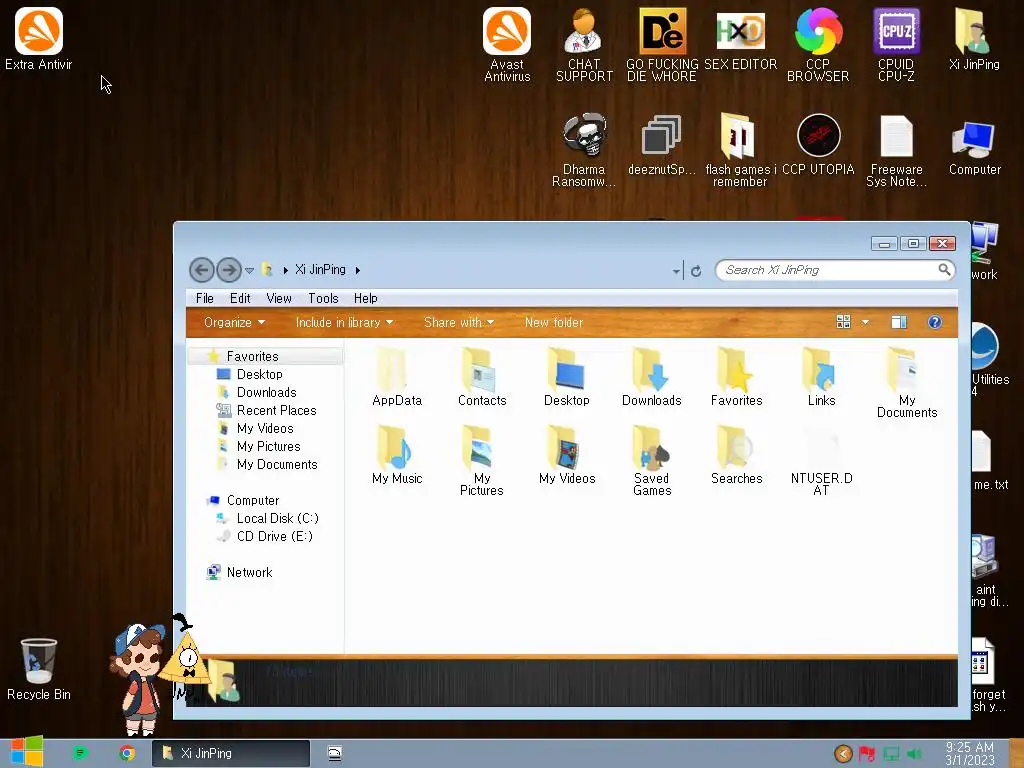Select CHAT SUPPORT desktop icon

pos(584,44)
